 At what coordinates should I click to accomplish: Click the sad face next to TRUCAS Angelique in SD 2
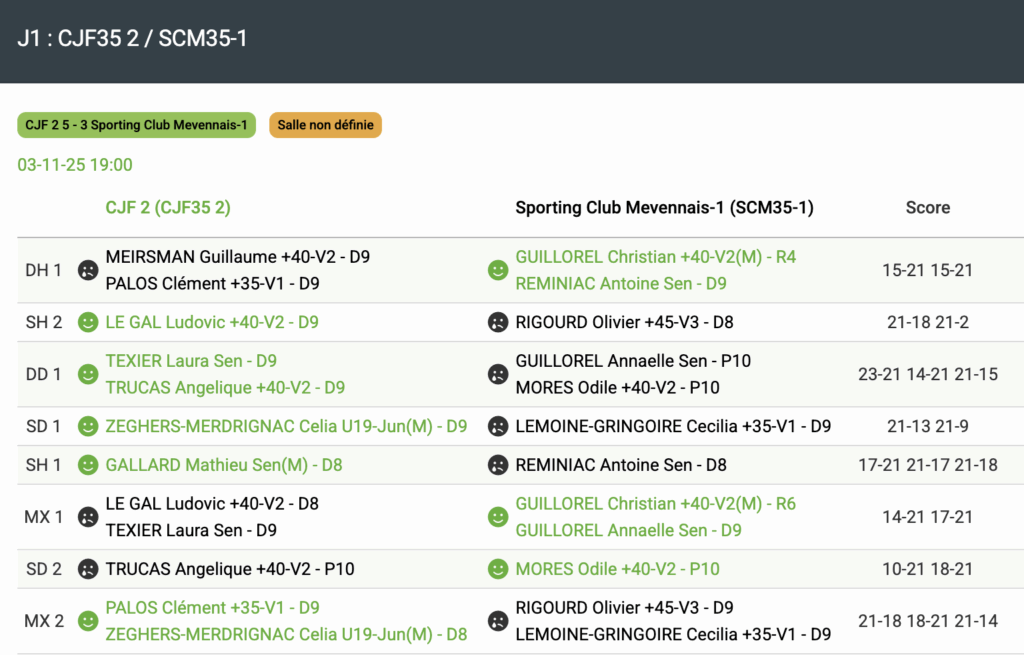click(x=88, y=569)
